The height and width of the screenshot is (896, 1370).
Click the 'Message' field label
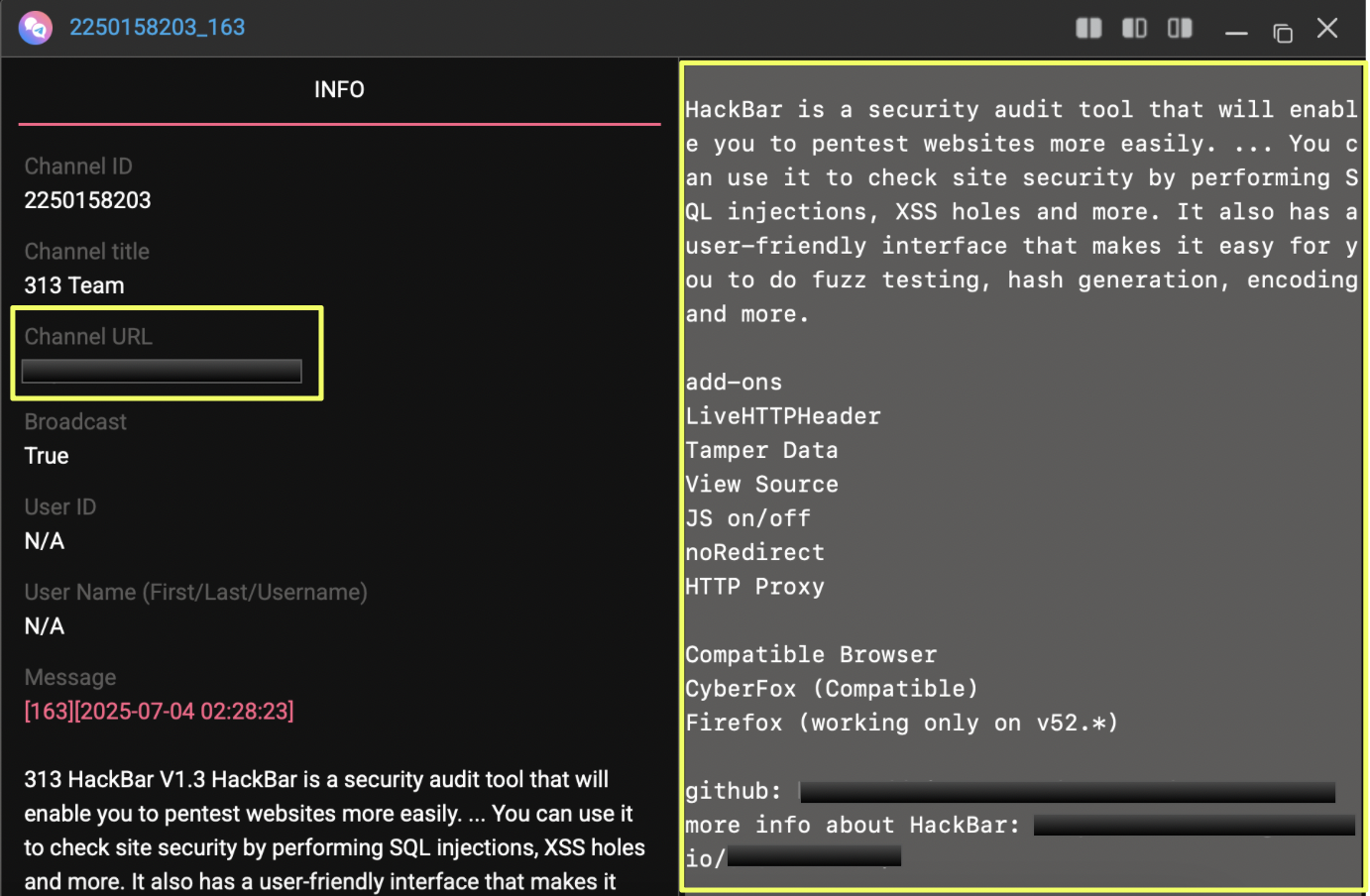coord(70,678)
